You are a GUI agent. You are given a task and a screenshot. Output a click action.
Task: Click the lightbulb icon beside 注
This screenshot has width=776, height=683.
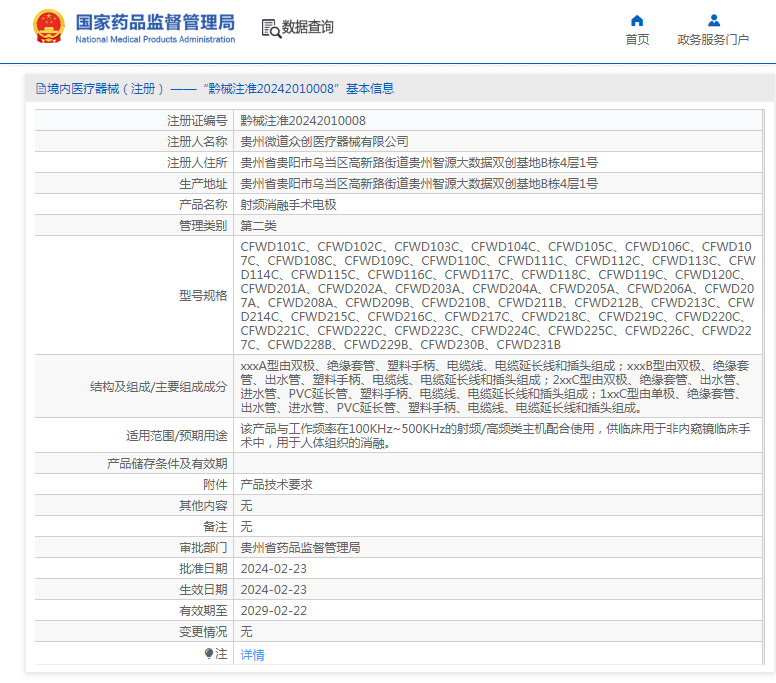(209, 654)
